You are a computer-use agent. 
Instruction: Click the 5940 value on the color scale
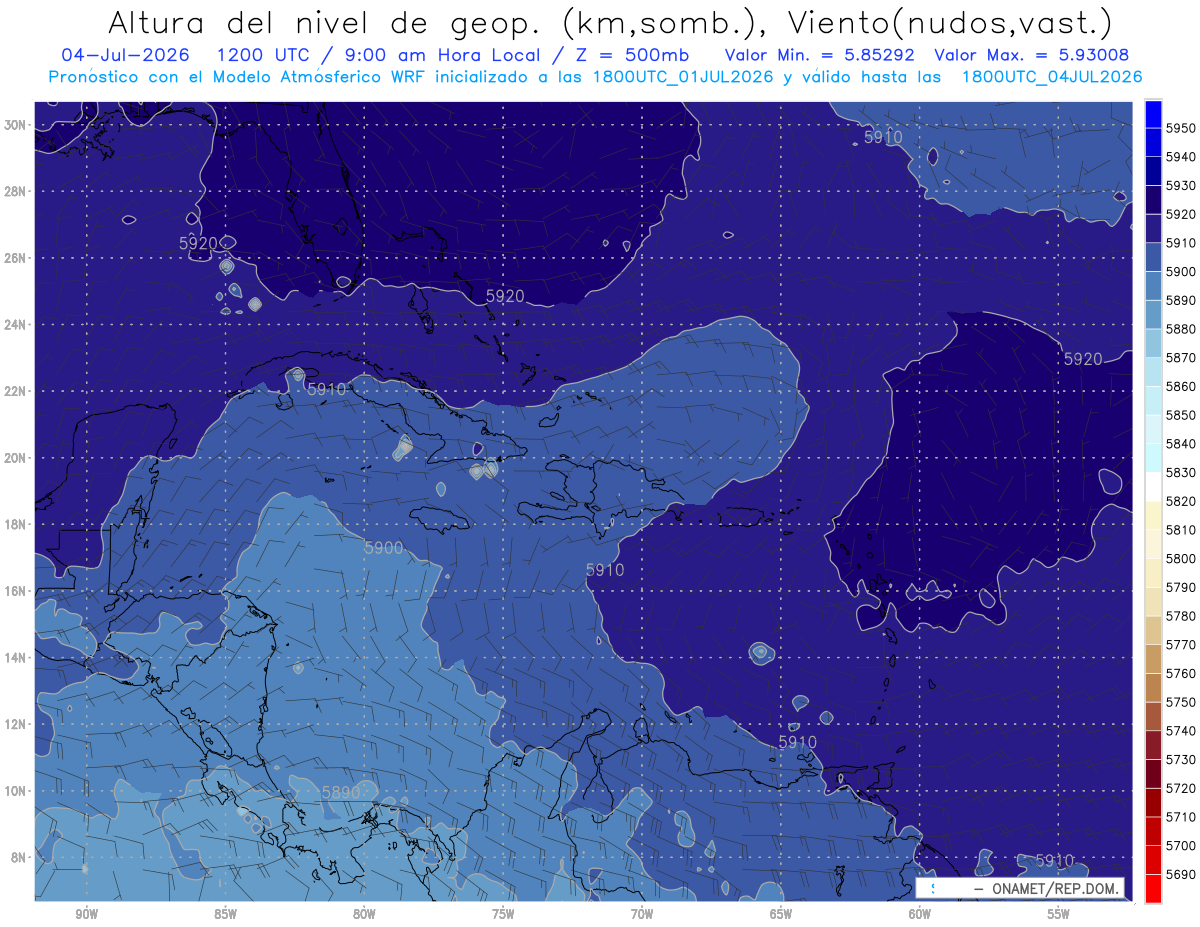1181,157
